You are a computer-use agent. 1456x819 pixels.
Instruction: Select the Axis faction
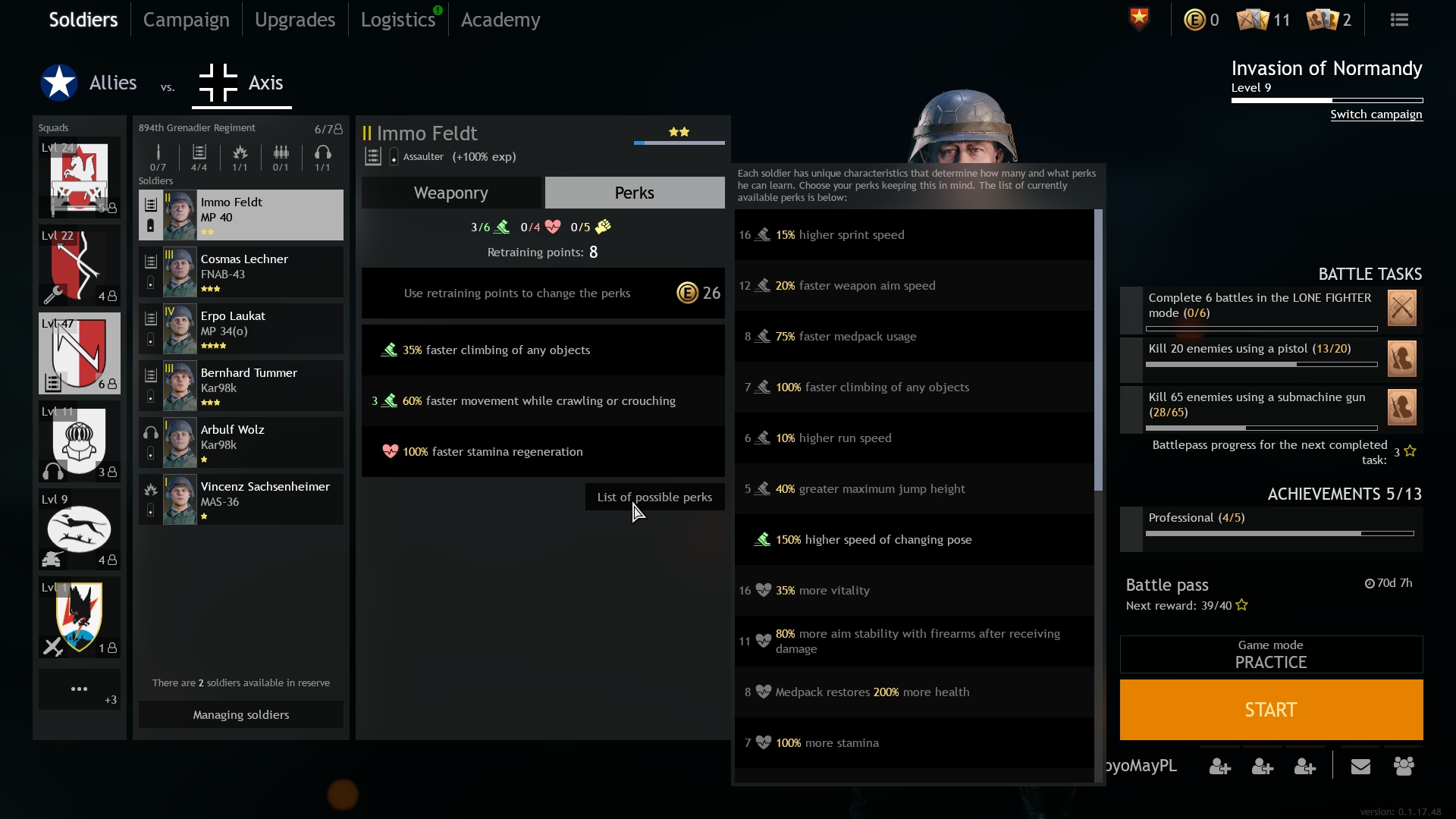click(x=241, y=83)
